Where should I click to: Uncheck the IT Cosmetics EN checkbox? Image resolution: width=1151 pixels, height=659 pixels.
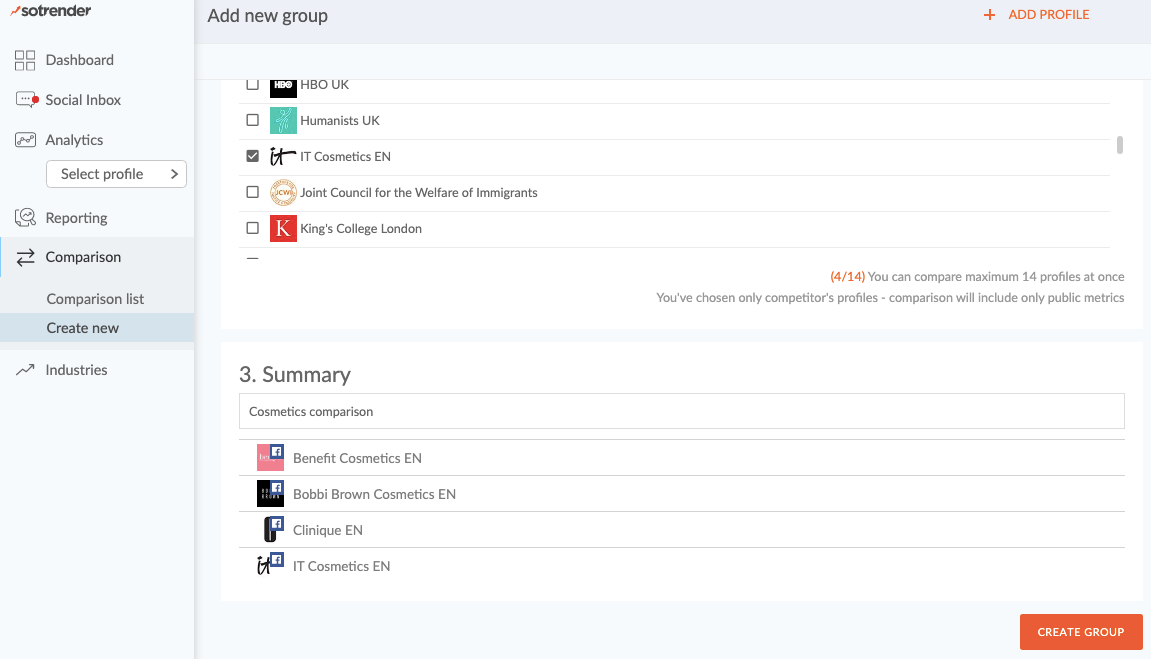coord(252,157)
